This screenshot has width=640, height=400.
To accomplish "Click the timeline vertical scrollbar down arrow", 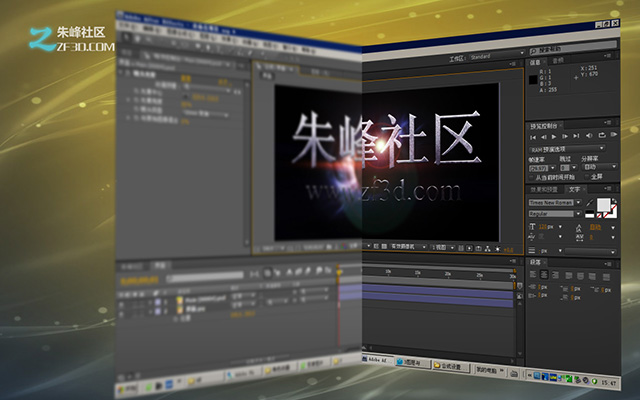I will pyautogui.click(x=520, y=353).
